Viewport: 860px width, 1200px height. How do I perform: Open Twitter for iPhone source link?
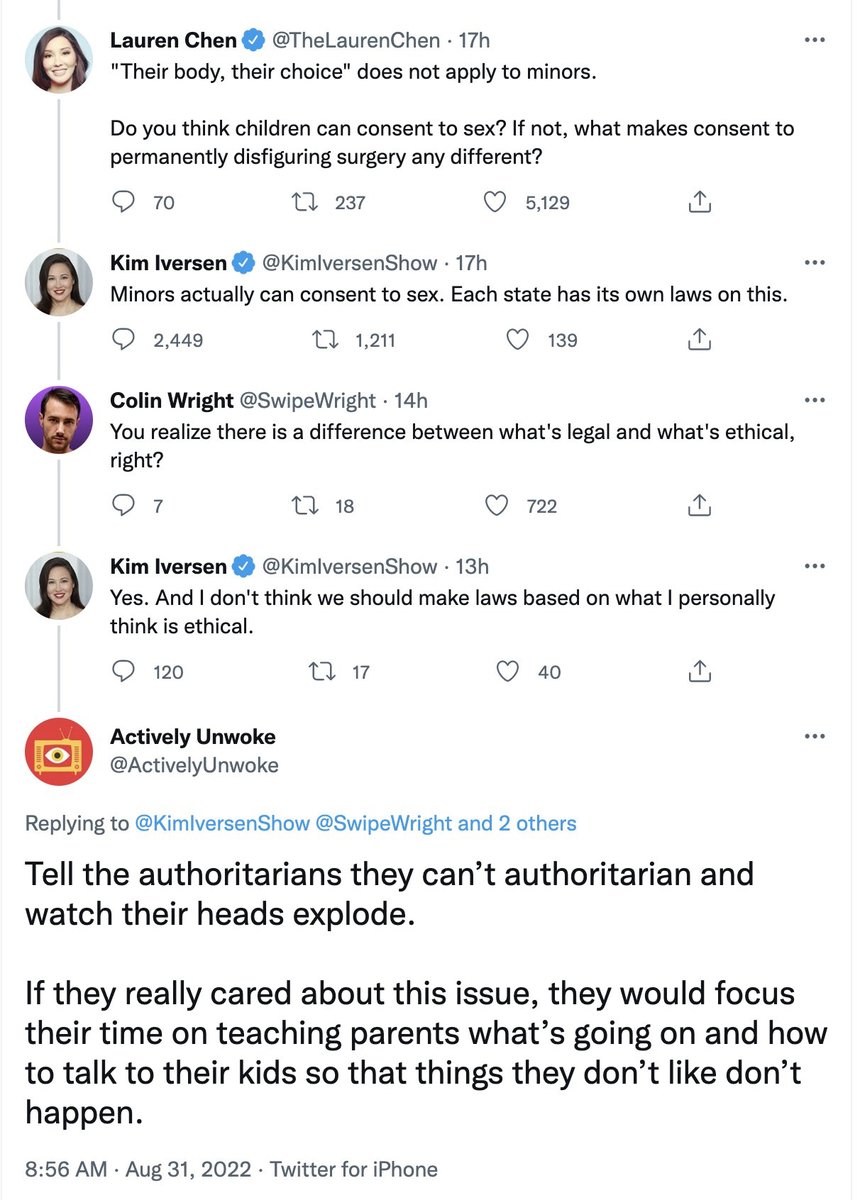[355, 1169]
